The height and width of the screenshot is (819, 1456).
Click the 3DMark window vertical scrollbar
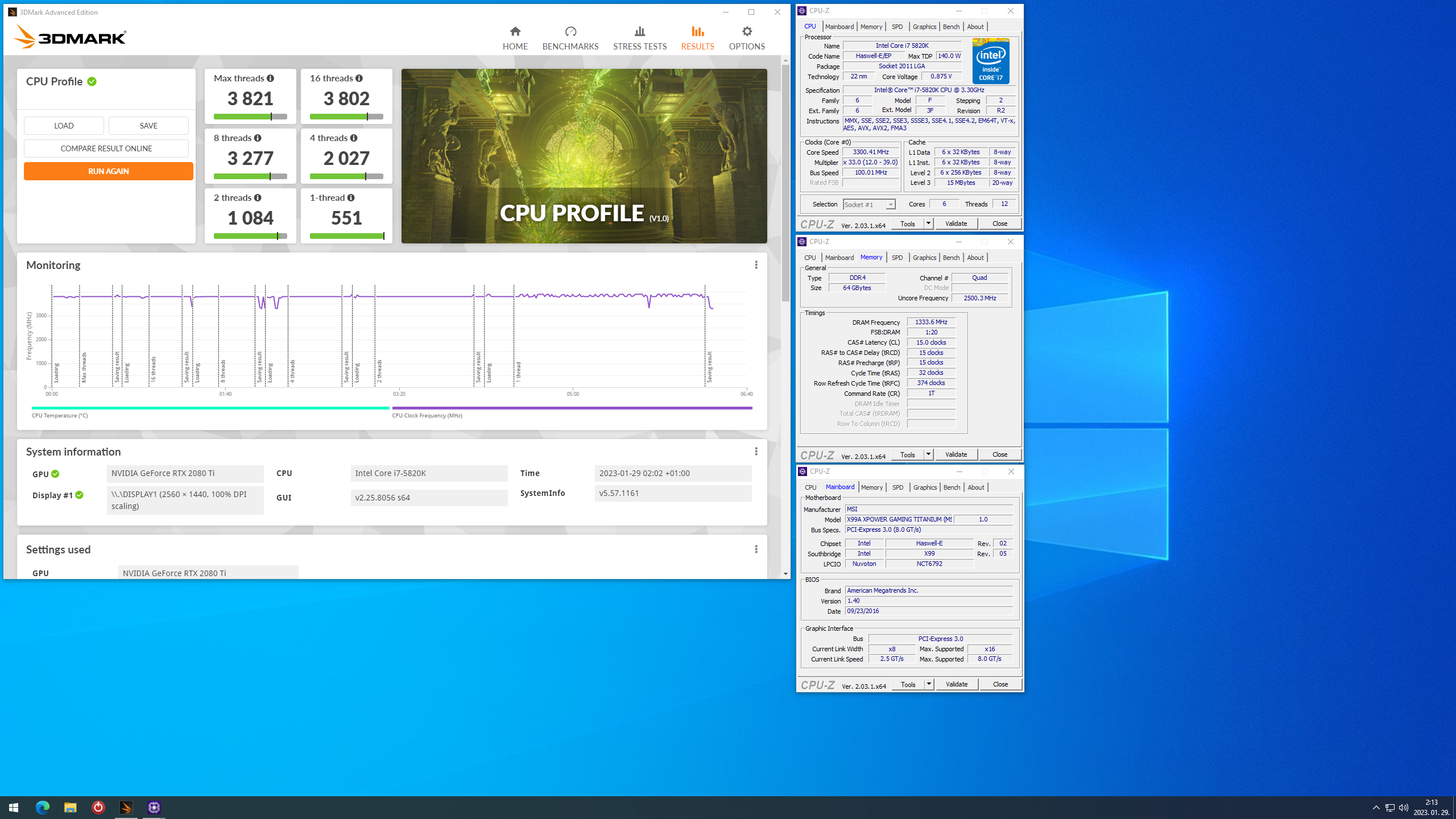coord(785,182)
